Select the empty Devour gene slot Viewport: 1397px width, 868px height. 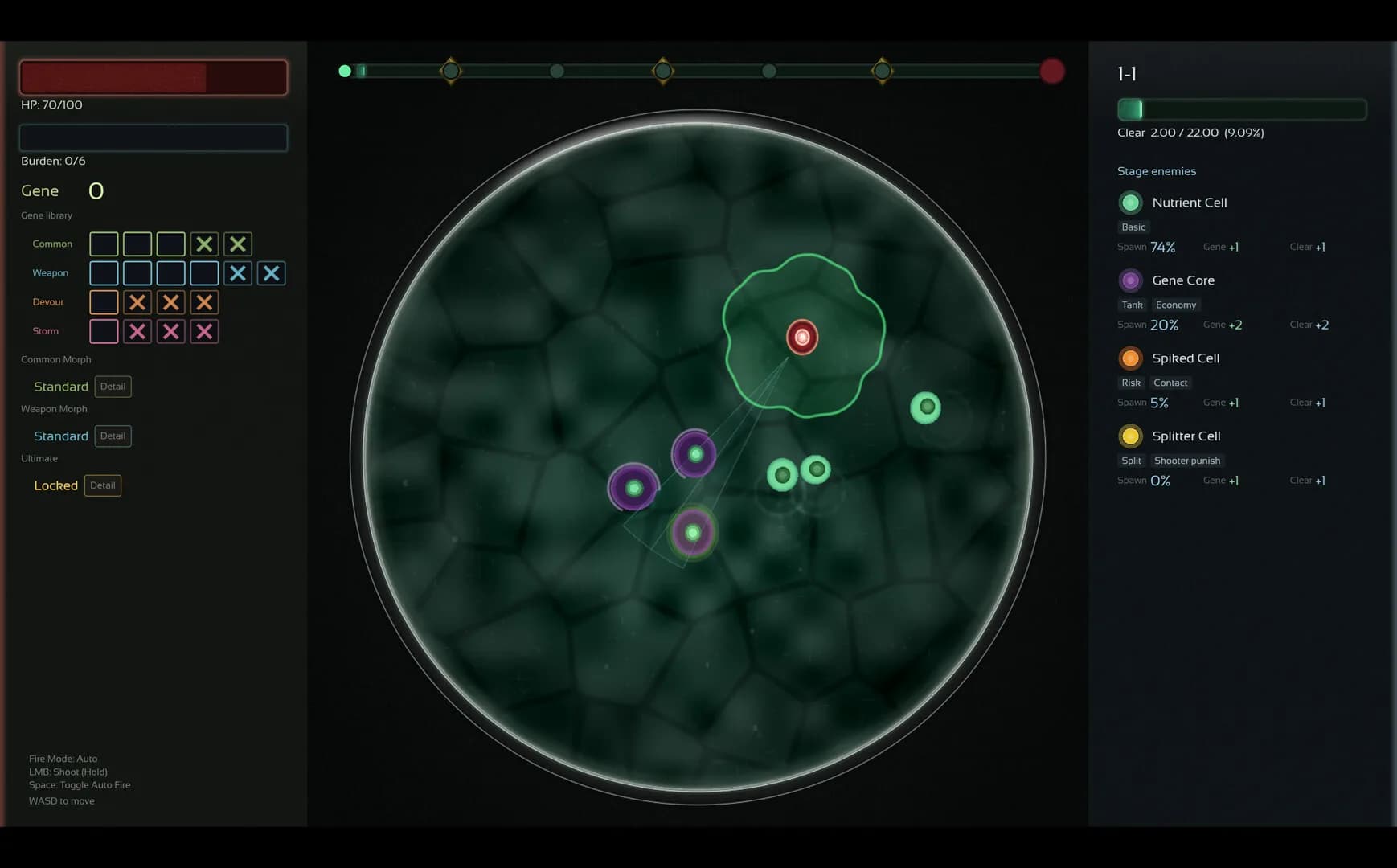click(x=104, y=302)
